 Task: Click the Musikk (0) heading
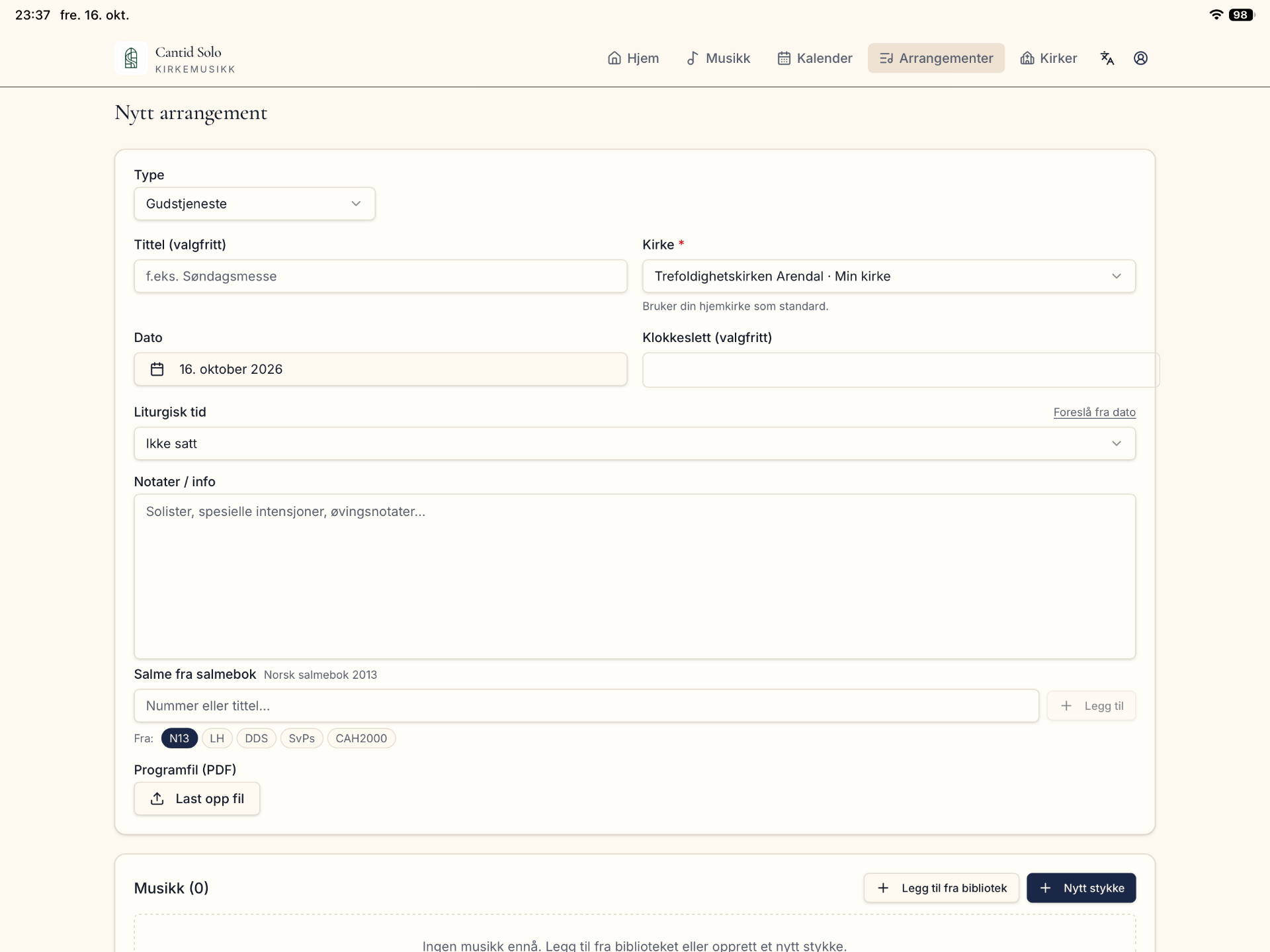click(171, 888)
